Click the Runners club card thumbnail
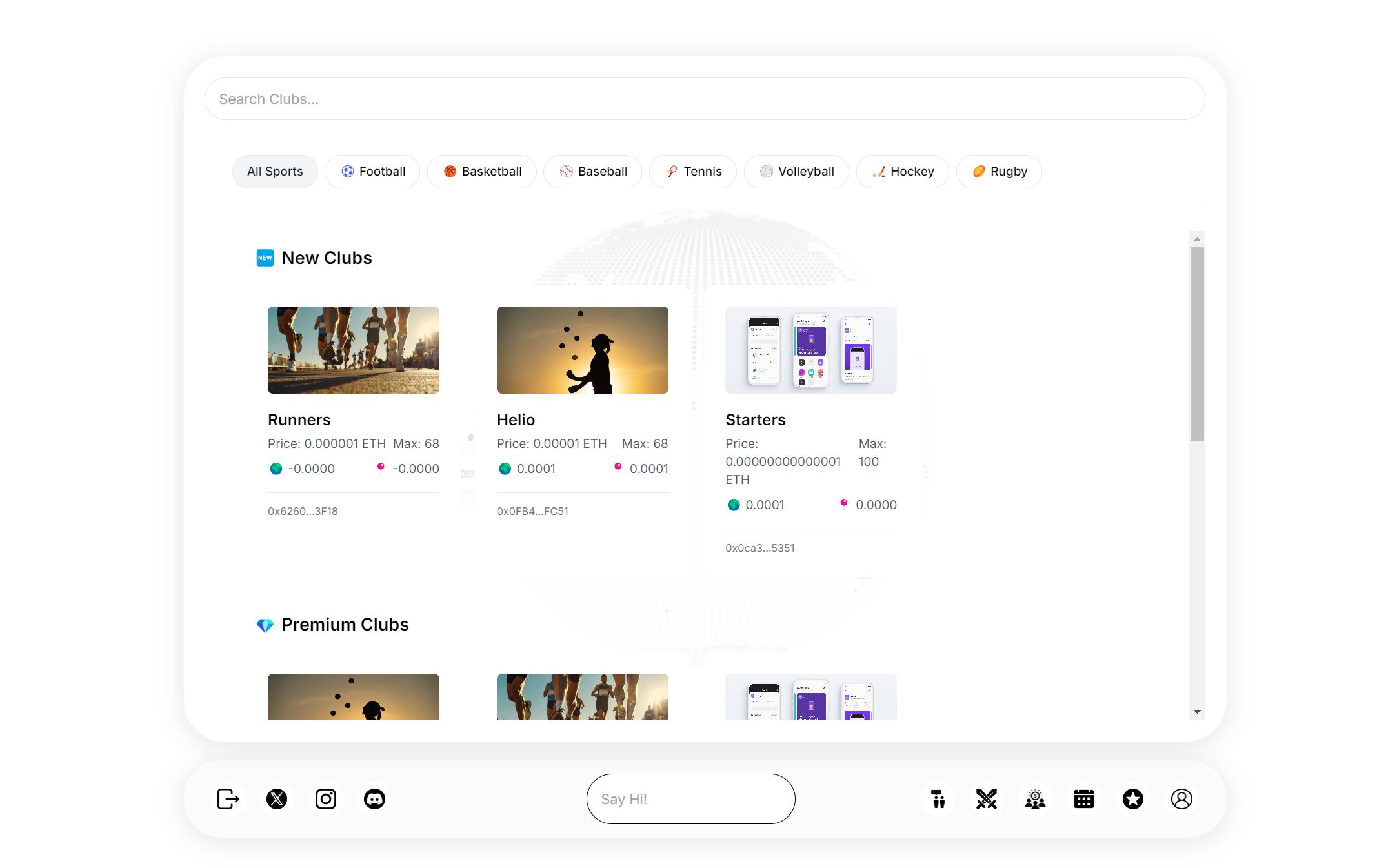The height and width of the screenshot is (868, 1377). 353,350
